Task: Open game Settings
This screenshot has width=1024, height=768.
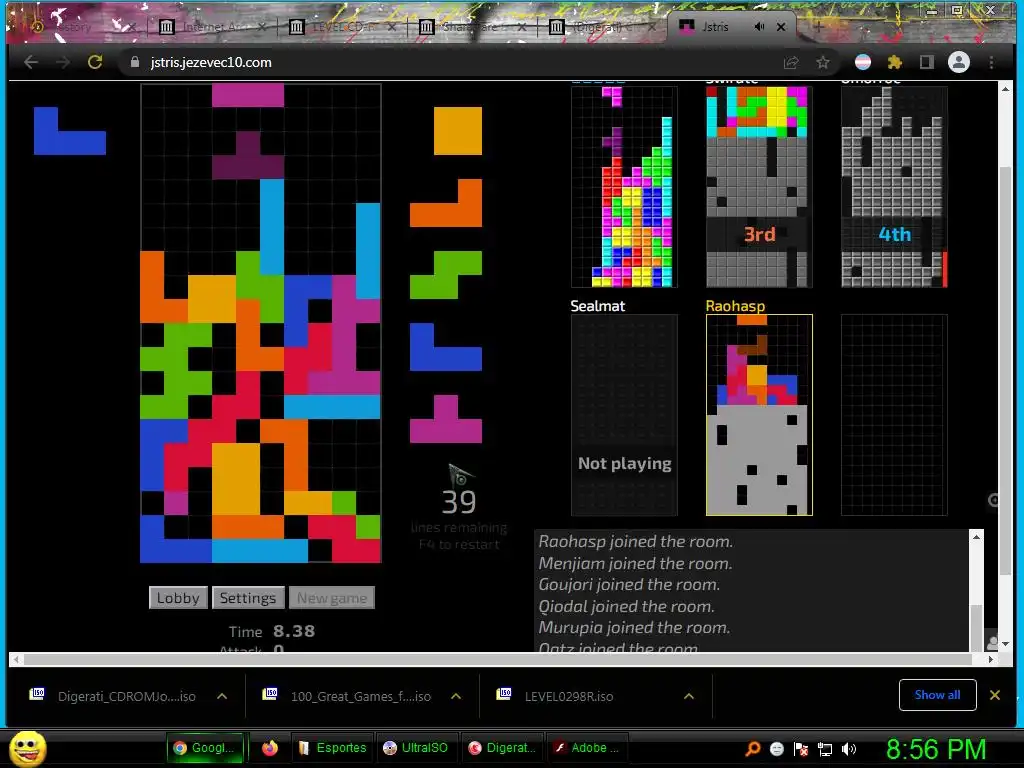Action: click(x=248, y=598)
